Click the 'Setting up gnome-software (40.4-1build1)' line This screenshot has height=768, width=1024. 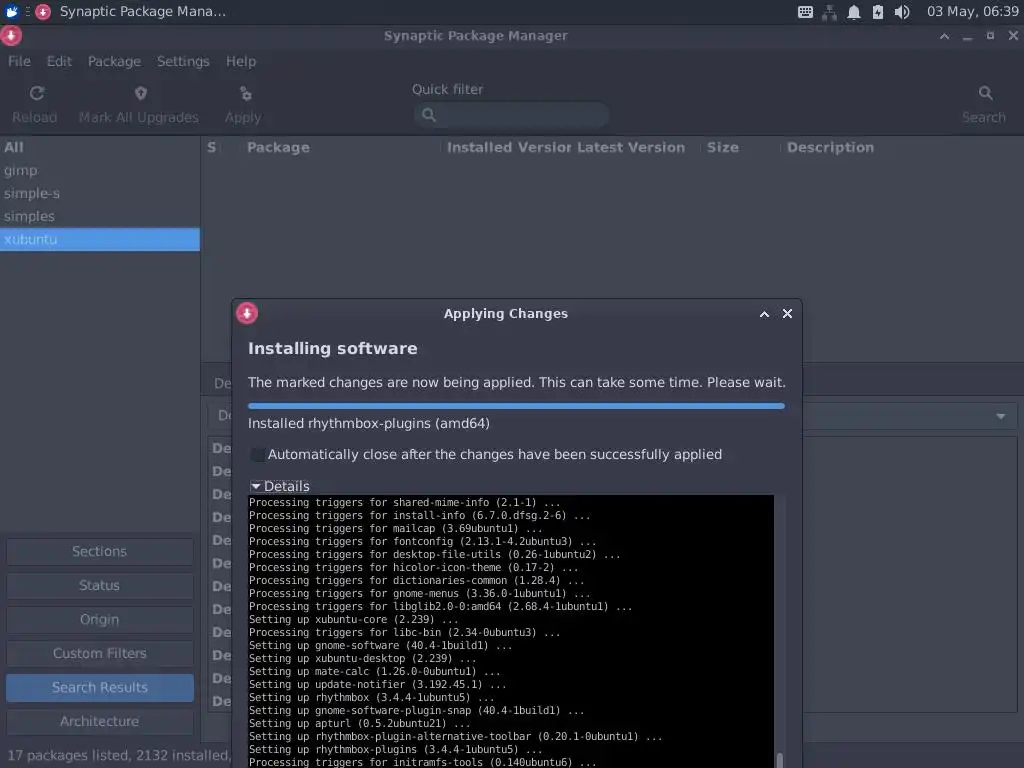point(381,645)
